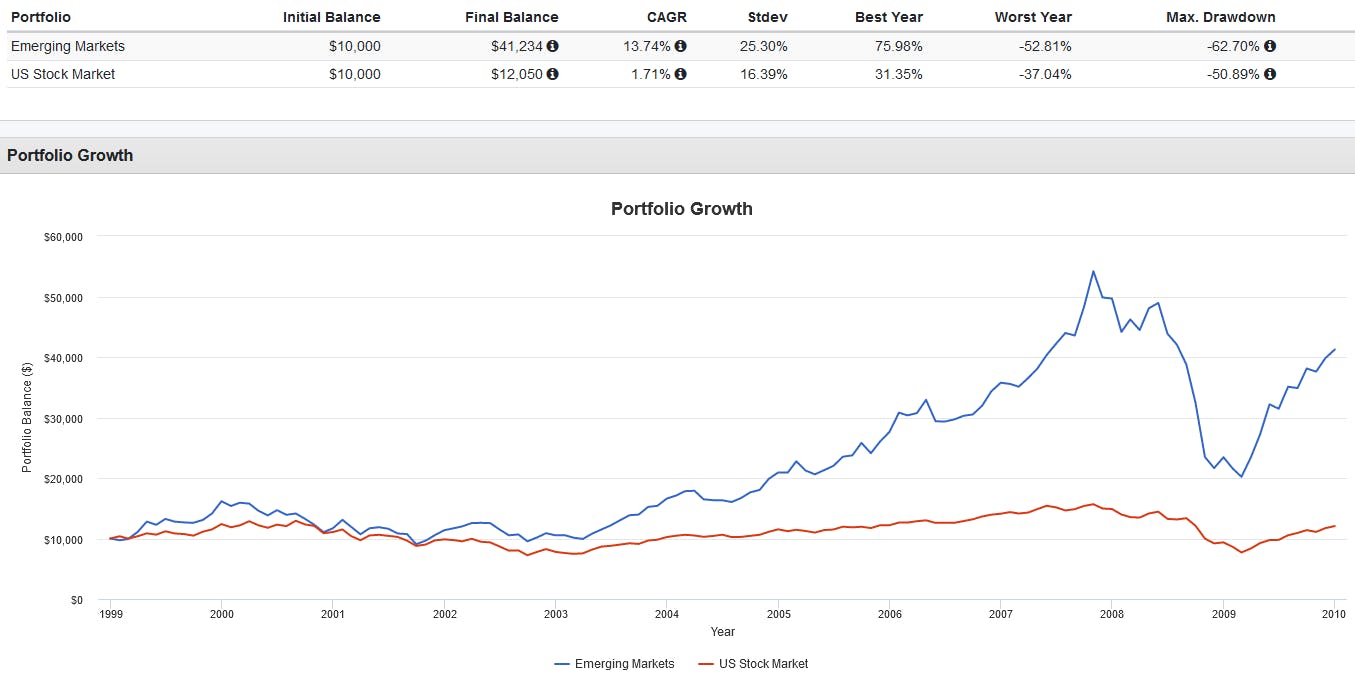Click red line swatch in chart legend
This screenshot has width=1355, height=684.
[706, 664]
